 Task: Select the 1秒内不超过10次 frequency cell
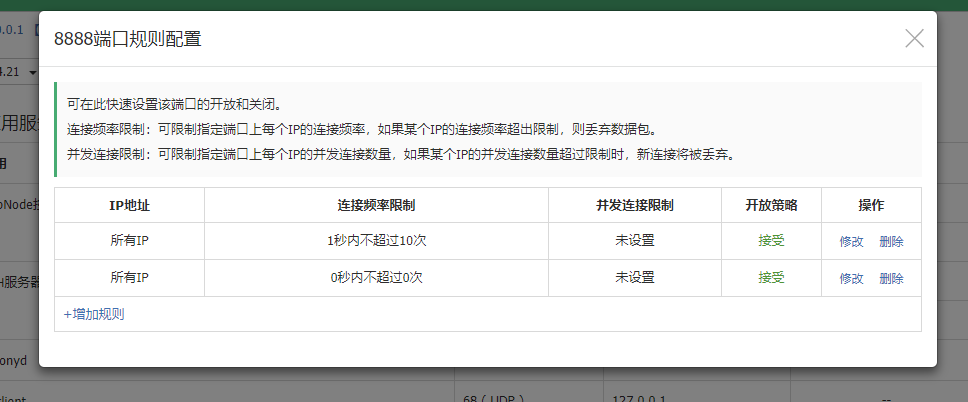pyautogui.click(x=376, y=241)
